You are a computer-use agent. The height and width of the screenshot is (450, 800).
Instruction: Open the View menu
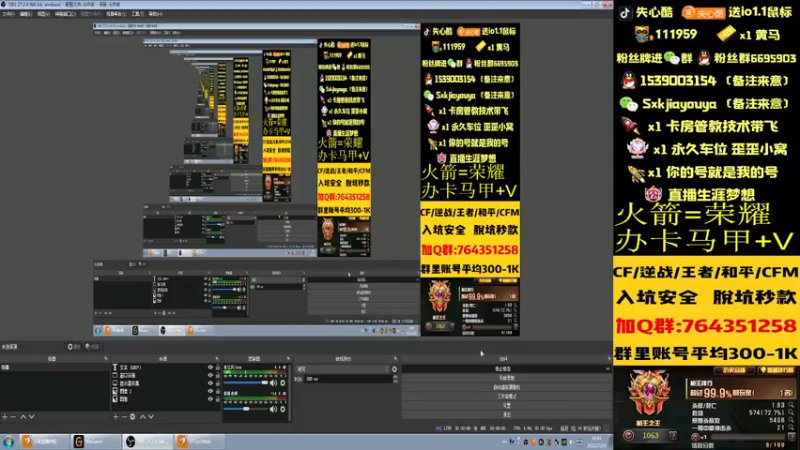point(43,14)
